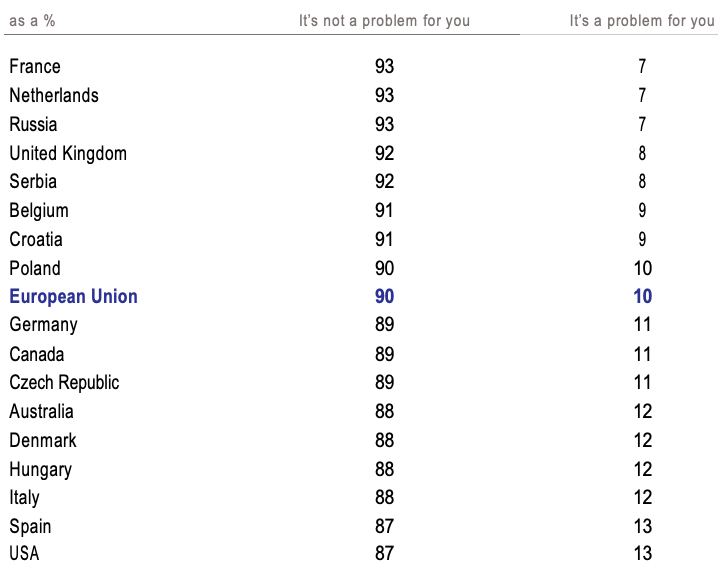
Task: Click the Hungary row label
Action: point(41,470)
